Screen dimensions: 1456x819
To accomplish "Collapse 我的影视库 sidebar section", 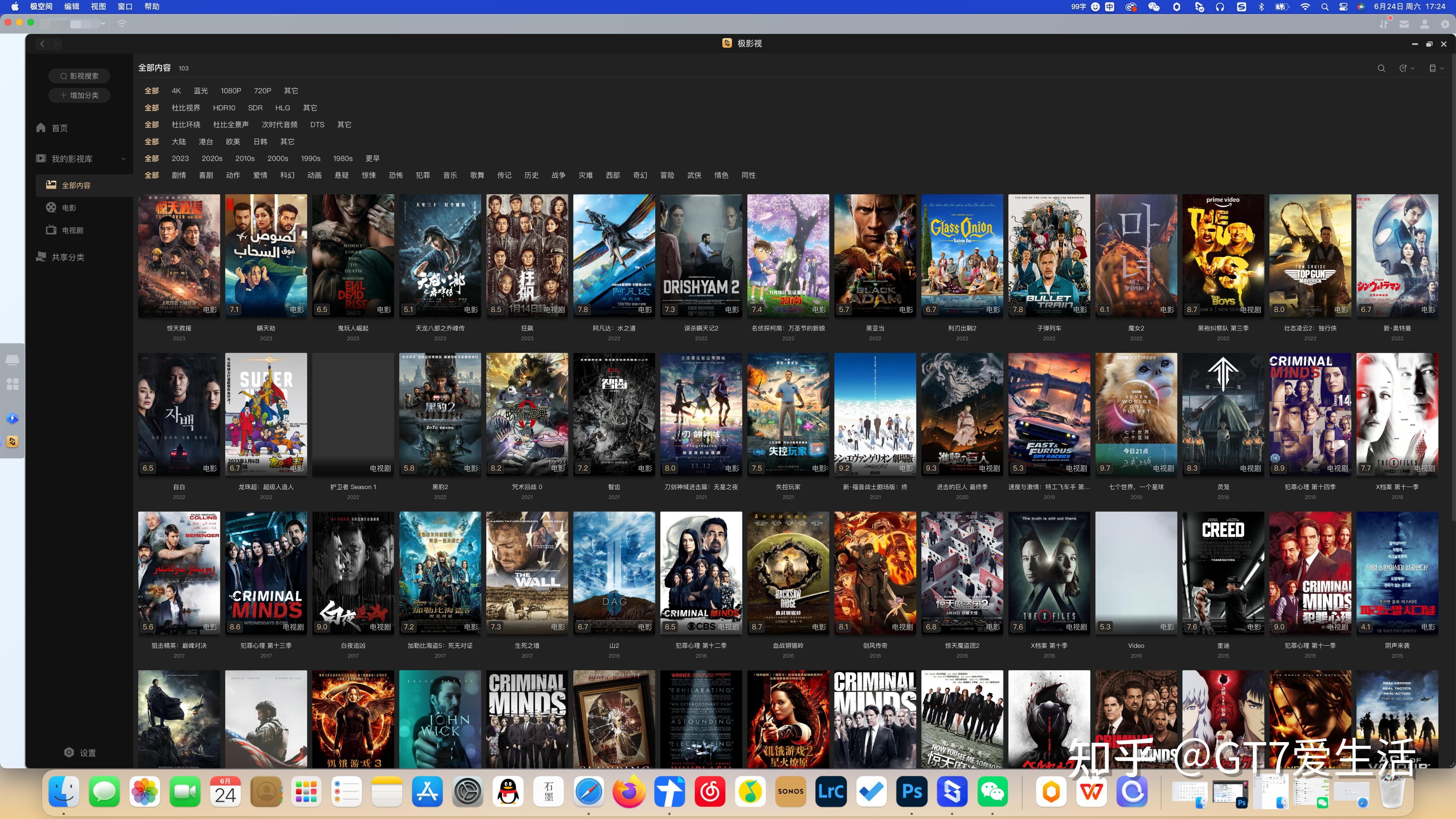I will pyautogui.click(x=123, y=159).
